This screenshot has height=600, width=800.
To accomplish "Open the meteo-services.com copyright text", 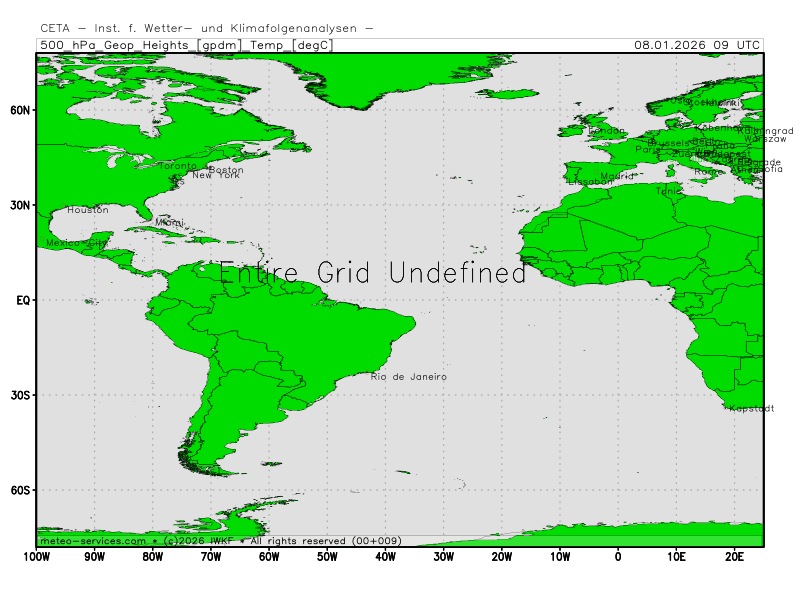I will [x=220, y=541].
